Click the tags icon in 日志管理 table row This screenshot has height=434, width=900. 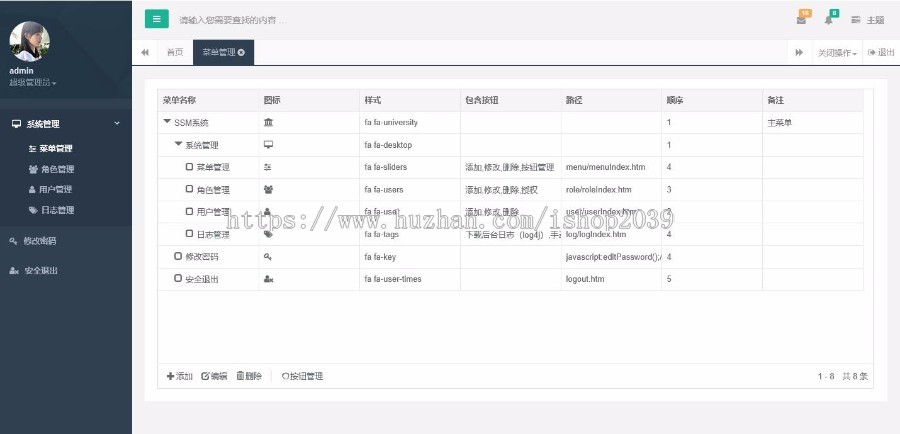[x=268, y=234]
